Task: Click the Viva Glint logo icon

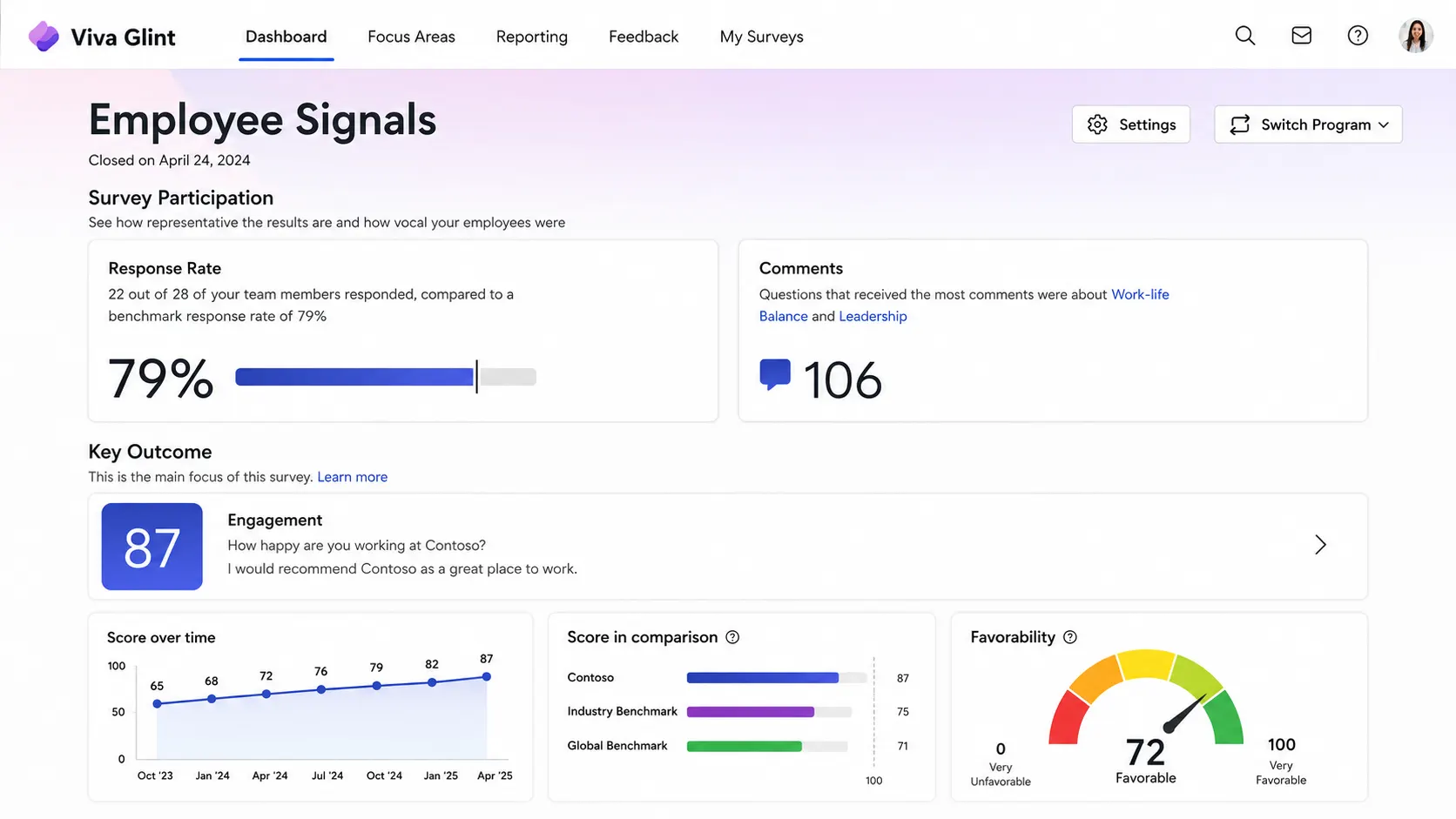Action: tap(44, 37)
